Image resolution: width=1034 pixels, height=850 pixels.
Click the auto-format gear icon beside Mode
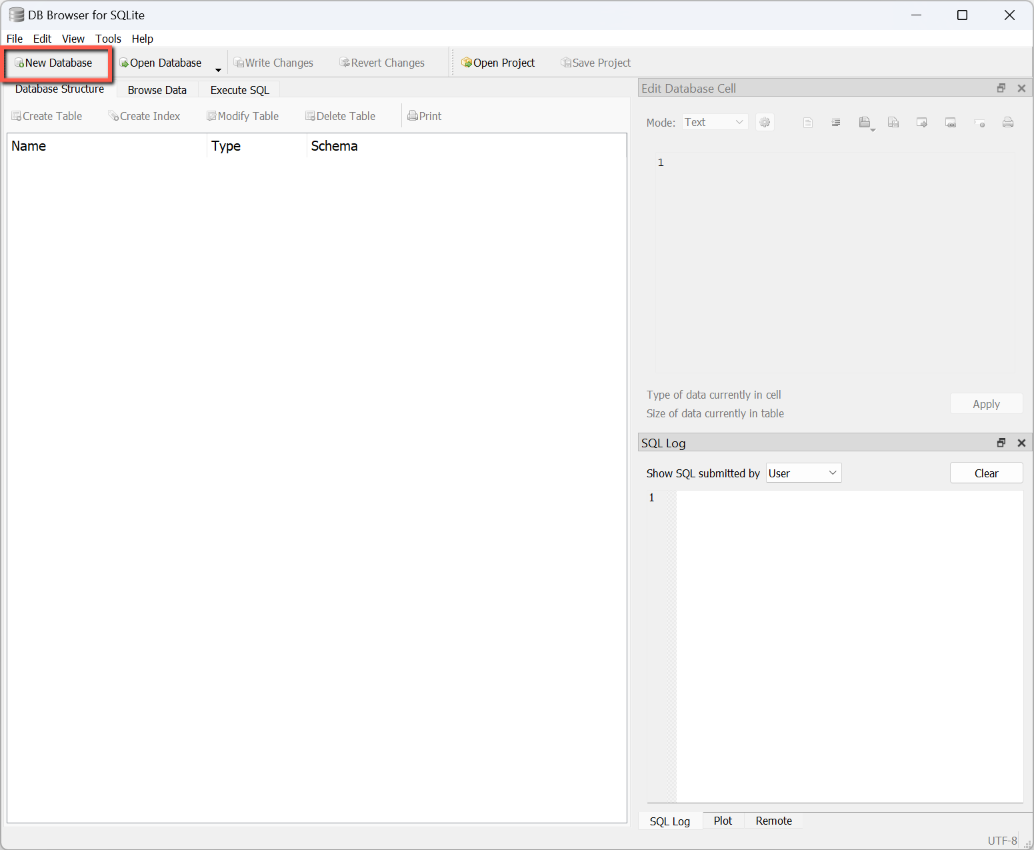(x=765, y=122)
